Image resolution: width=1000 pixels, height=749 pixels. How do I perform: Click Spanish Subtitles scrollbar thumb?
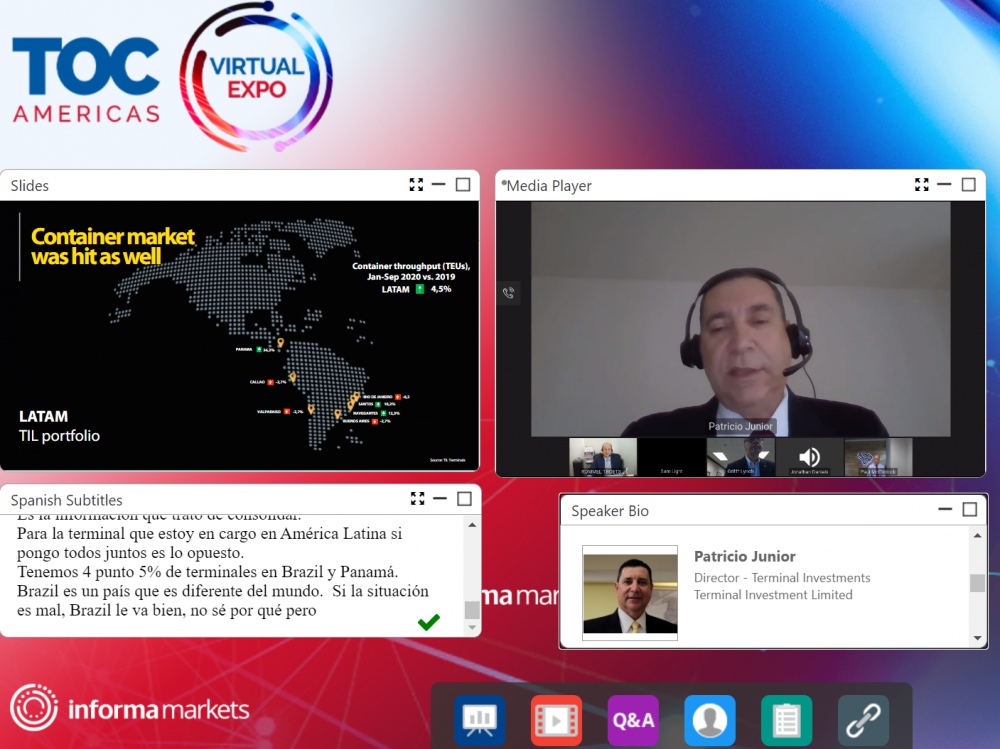(x=472, y=610)
